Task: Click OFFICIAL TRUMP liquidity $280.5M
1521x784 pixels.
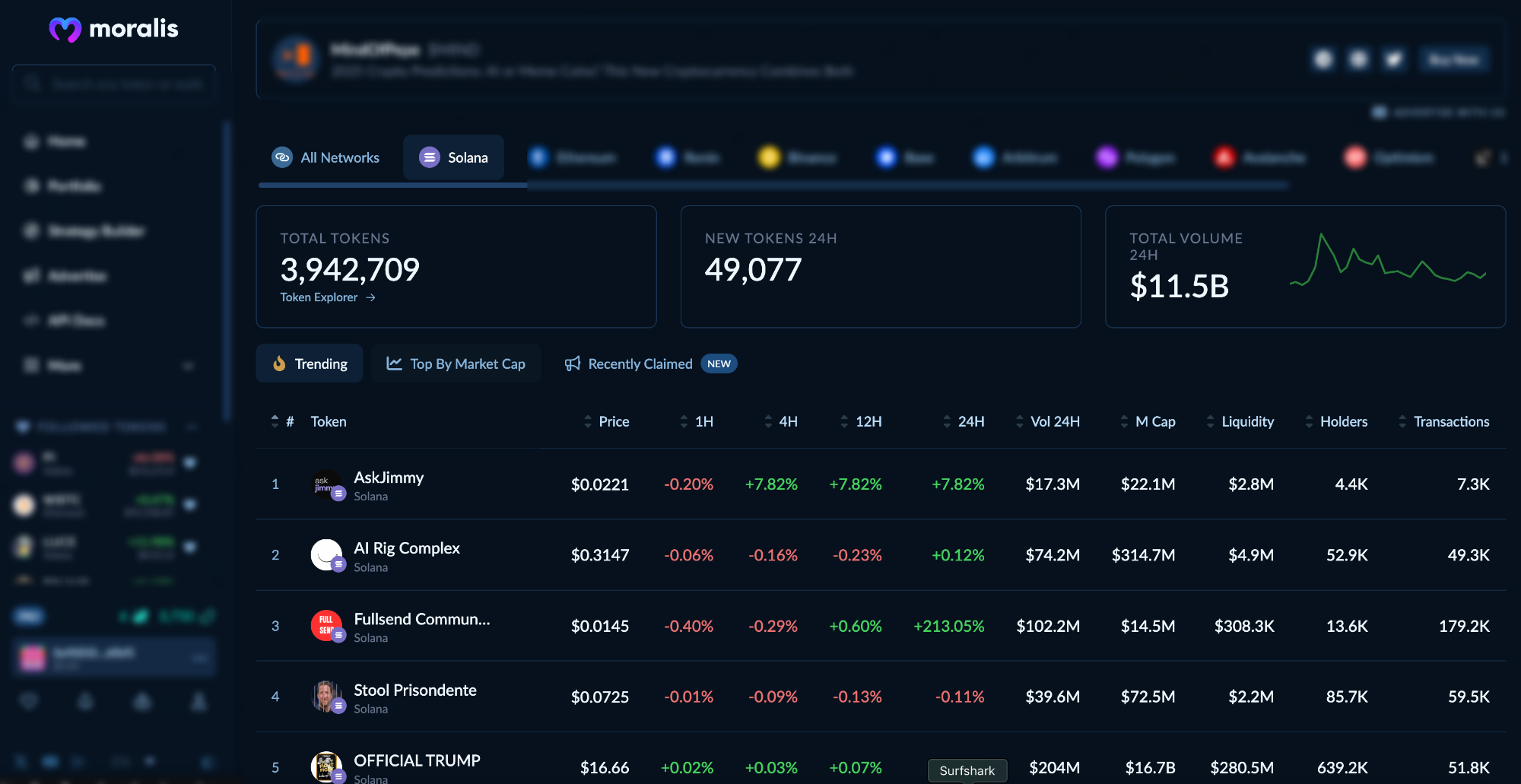Action: point(1242,767)
